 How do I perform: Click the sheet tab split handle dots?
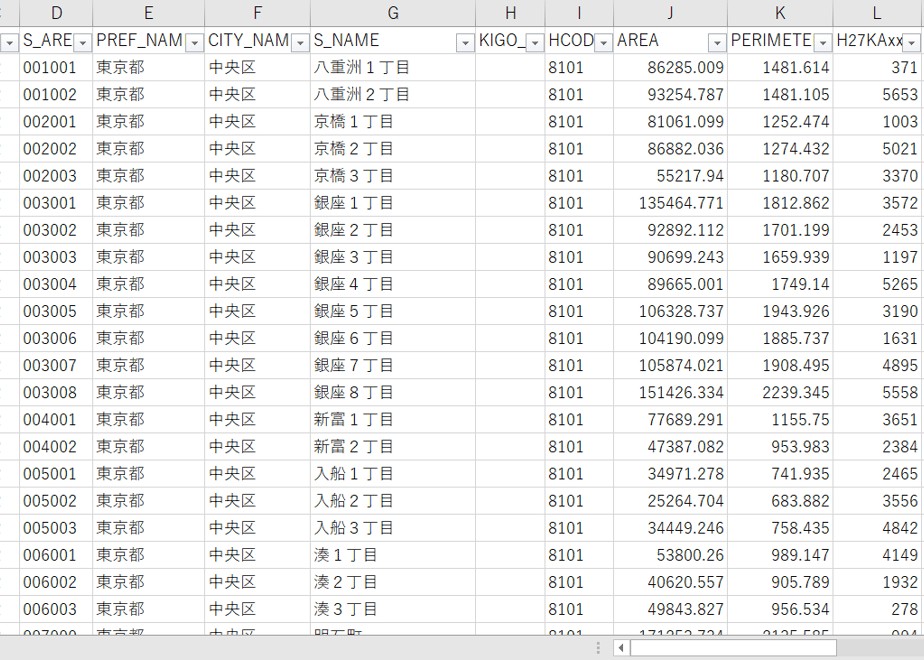click(598, 648)
